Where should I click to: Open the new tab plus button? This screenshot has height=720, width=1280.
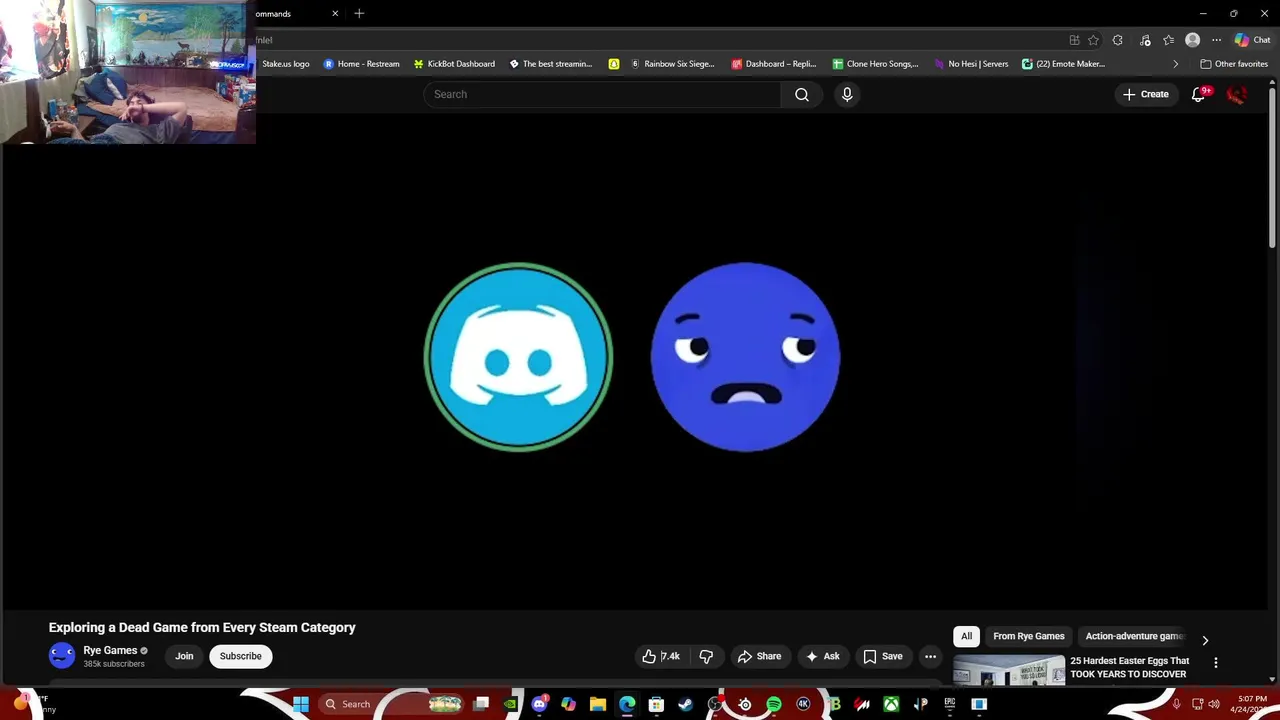(x=359, y=13)
